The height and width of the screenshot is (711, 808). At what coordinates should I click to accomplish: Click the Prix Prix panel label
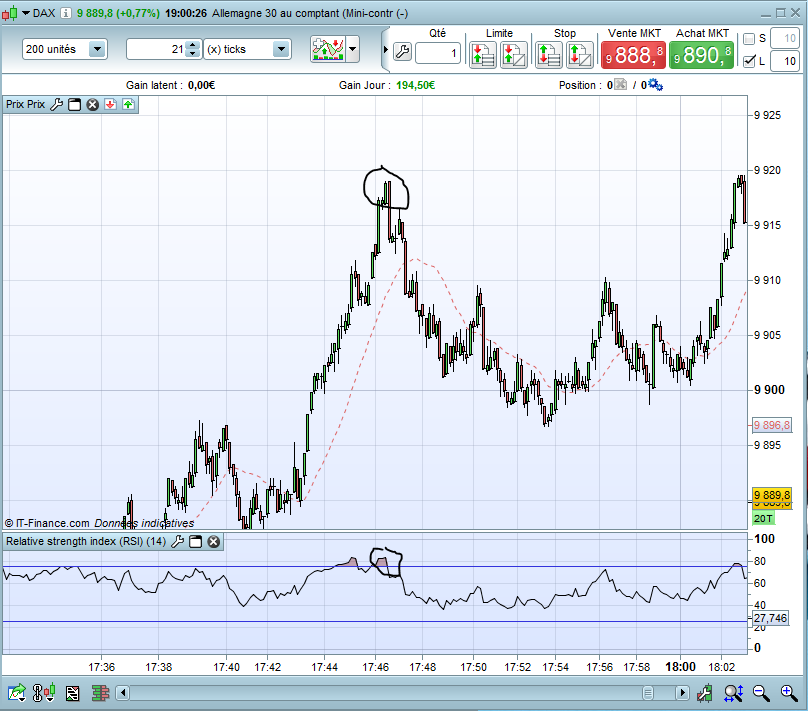click(x=25, y=105)
